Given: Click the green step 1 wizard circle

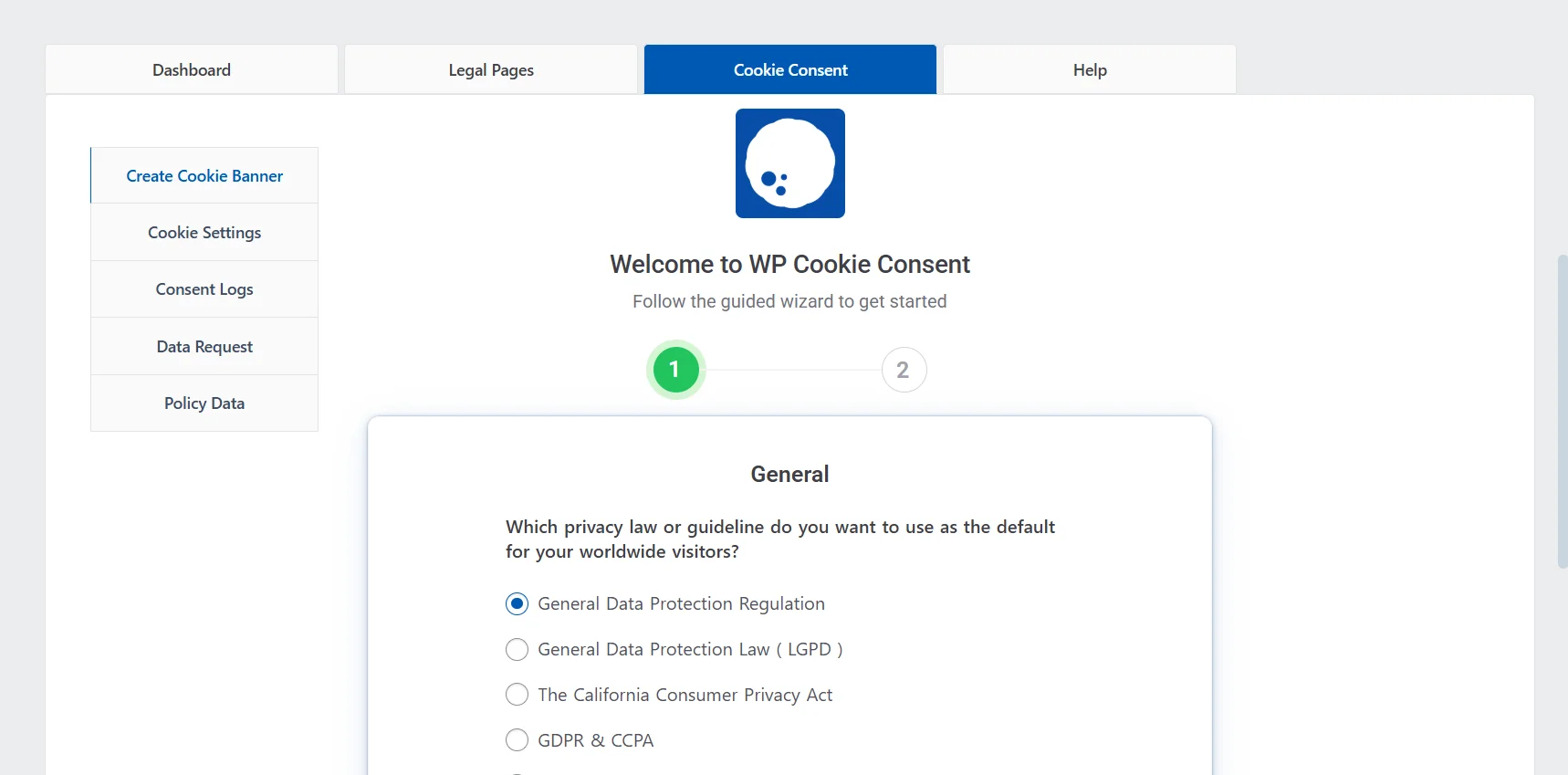Looking at the screenshot, I should (x=675, y=370).
